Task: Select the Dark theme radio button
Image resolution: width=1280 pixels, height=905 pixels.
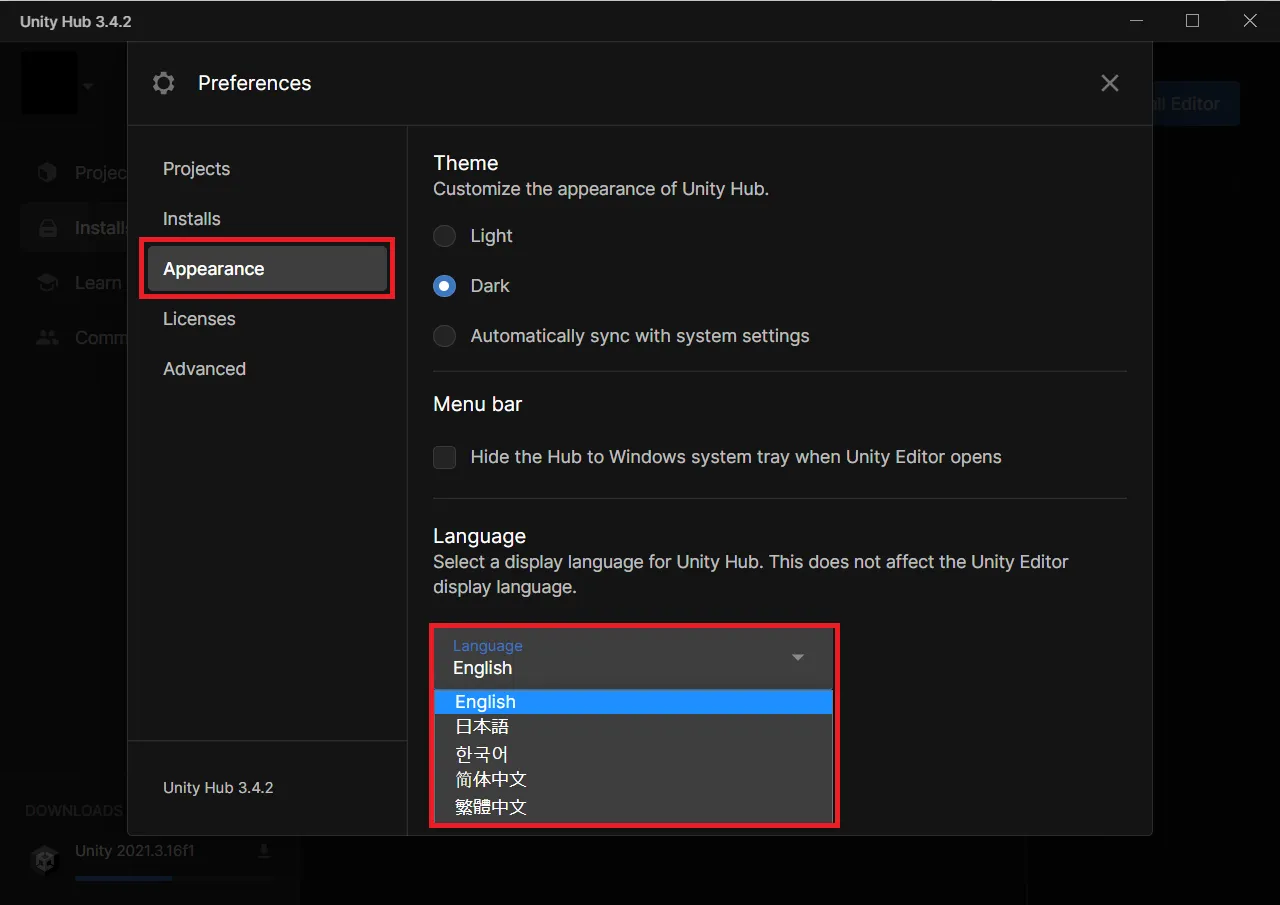Action: [444, 286]
